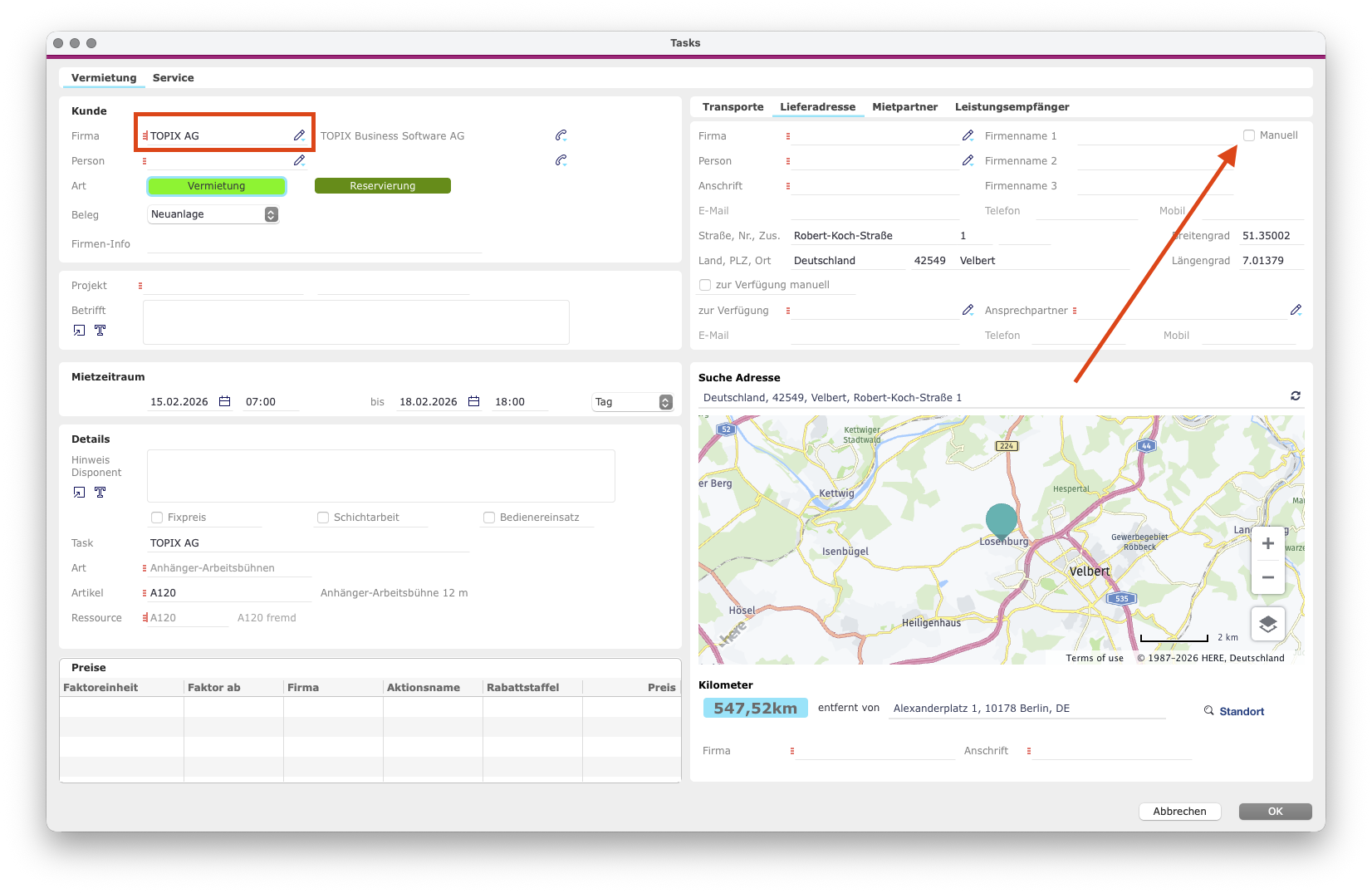This screenshot has height=893, width=1372.
Task: Click the list marker icon beside Artikel A120
Action: (x=145, y=593)
